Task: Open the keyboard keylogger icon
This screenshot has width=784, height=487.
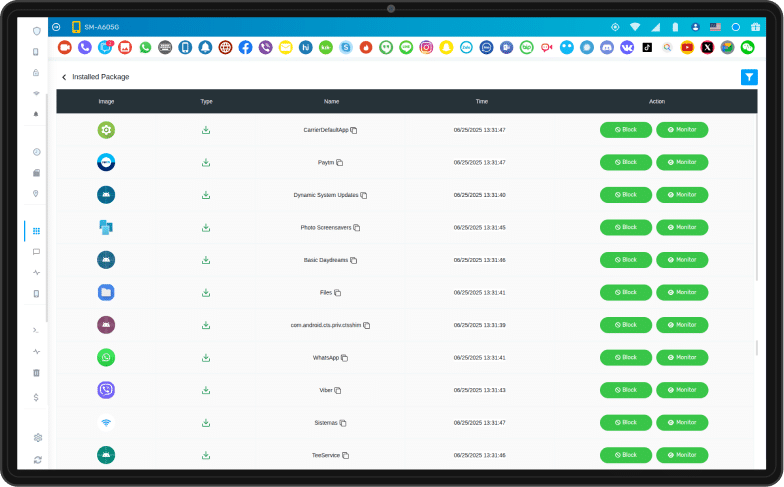Action: (x=165, y=48)
